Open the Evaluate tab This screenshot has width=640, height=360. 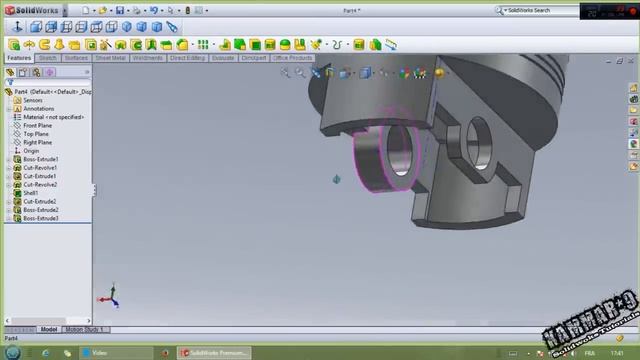[223, 58]
